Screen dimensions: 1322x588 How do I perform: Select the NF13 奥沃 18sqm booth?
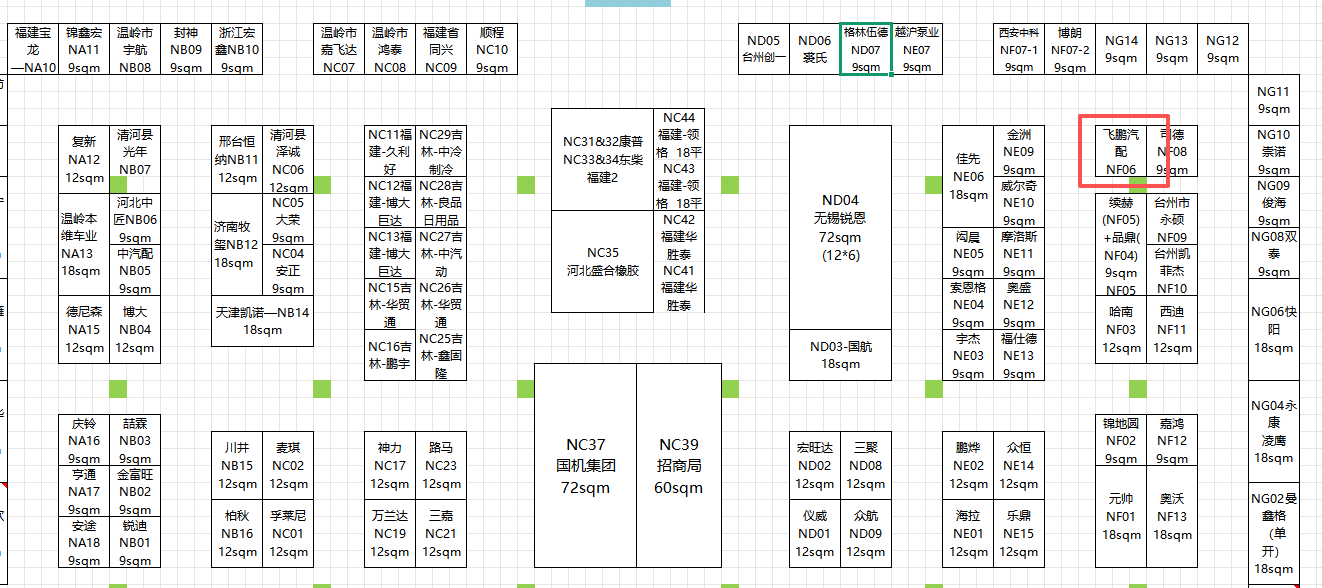[1172, 509]
